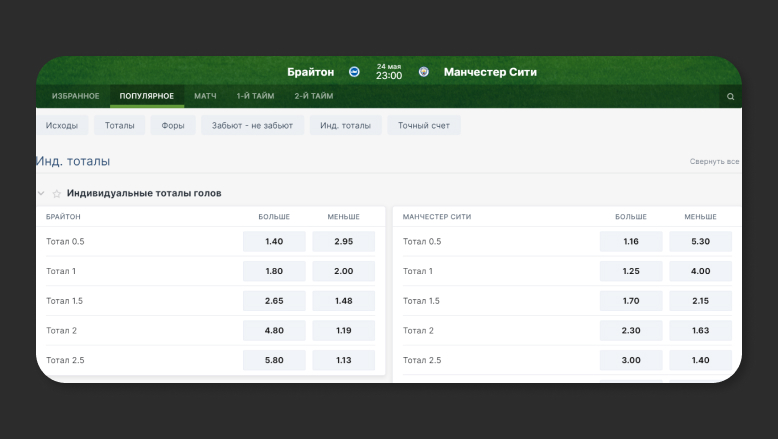Switch to the Матч tab
The image size is (778, 439).
click(x=205, y=96)
